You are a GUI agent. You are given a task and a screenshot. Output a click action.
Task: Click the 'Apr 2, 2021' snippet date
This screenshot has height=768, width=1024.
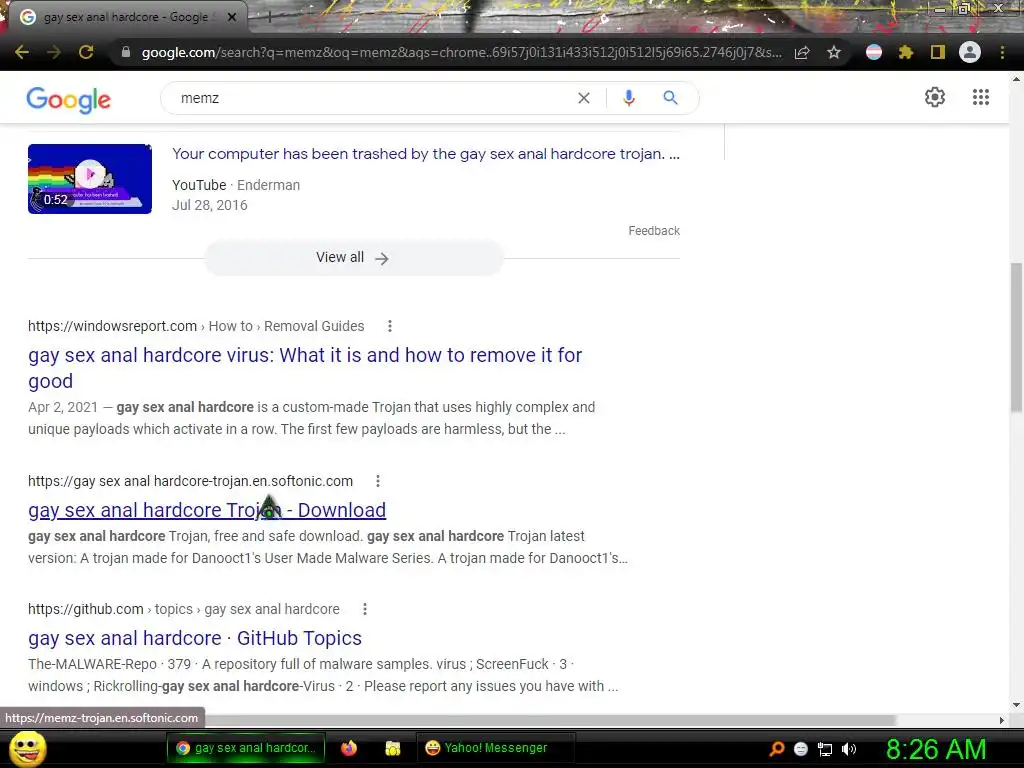[x=63, y=408]
